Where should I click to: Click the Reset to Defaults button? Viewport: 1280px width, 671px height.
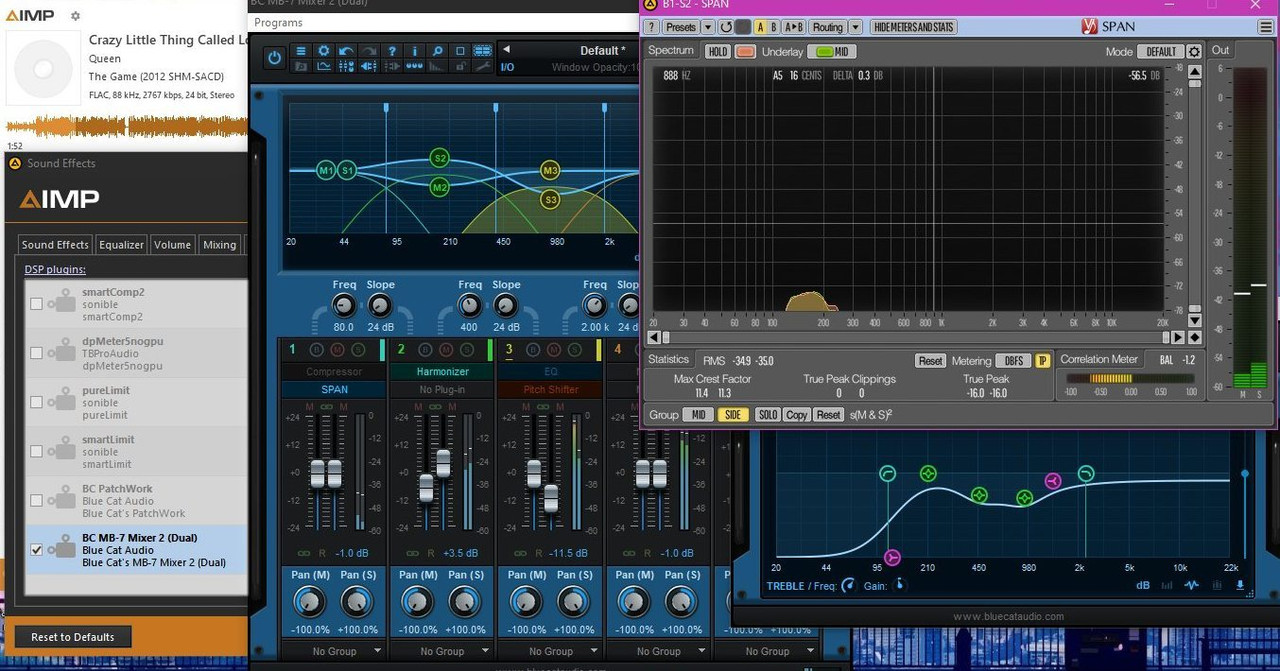(73, 637)
